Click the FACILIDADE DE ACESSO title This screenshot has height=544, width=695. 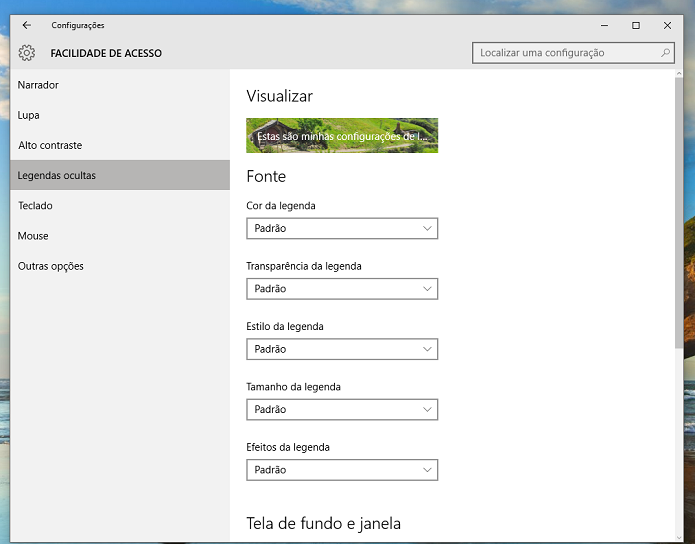(x=106, y=53)
